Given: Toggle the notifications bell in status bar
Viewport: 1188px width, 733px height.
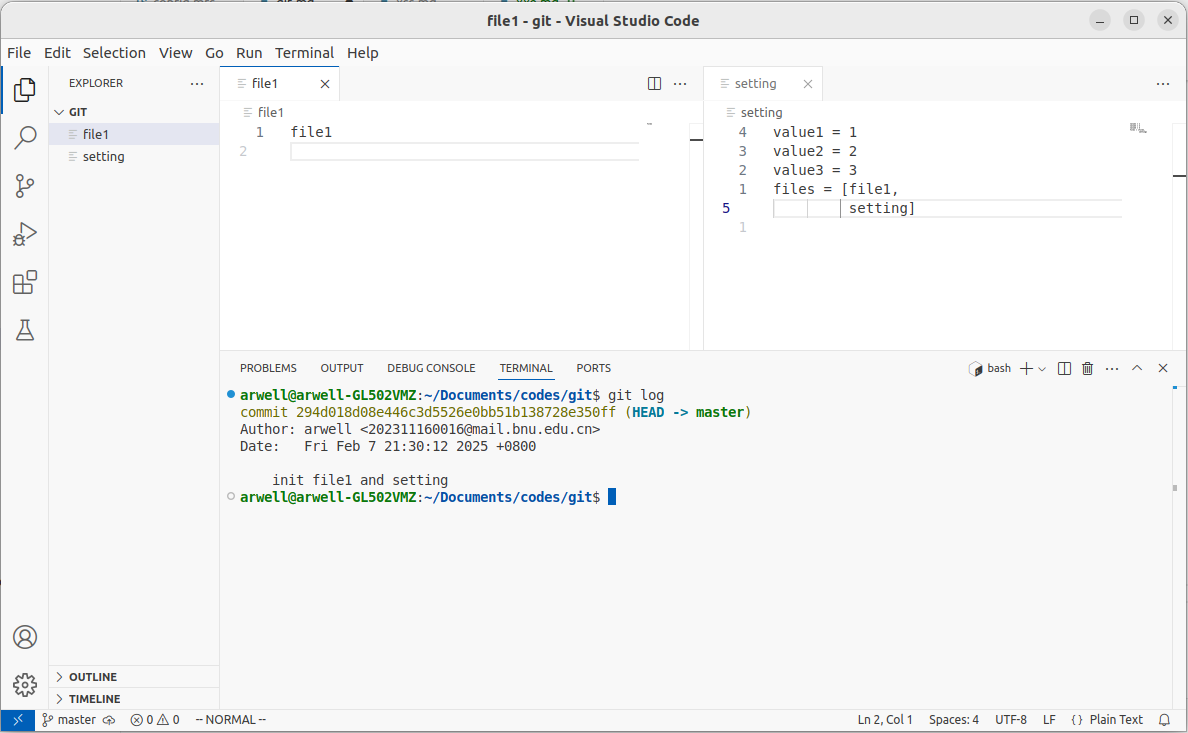Looking at the screenshot, I should coord(1164,720).
